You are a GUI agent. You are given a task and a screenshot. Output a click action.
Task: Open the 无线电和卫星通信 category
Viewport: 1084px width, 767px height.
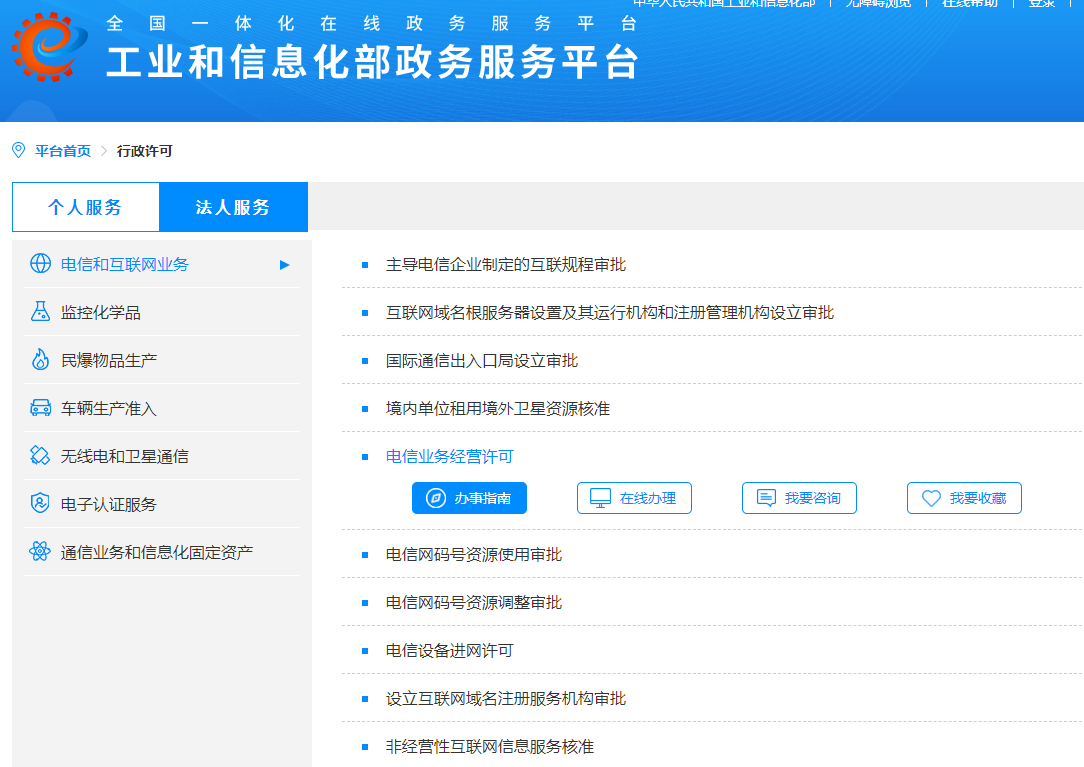click(x=162, y=456)
